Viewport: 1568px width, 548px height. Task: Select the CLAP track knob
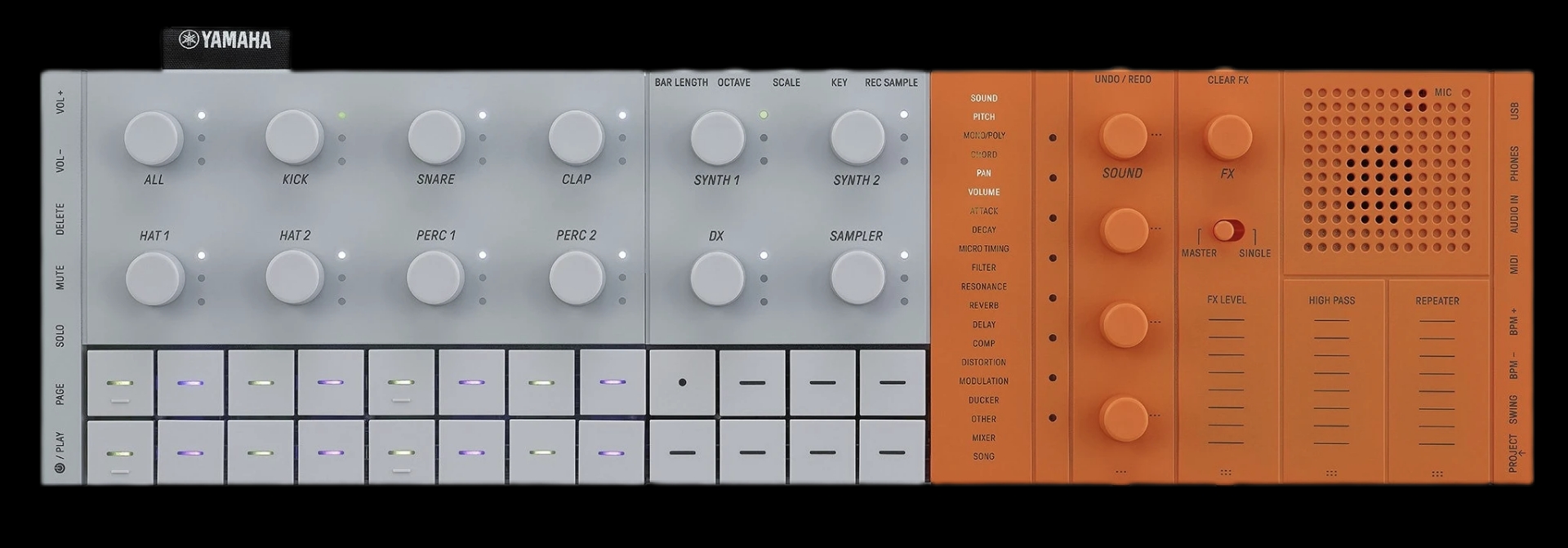pos(577,137)
